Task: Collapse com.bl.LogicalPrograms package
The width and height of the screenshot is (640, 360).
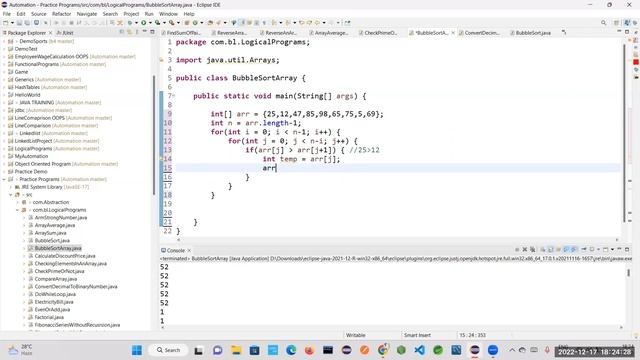Action: pos(18,210)
